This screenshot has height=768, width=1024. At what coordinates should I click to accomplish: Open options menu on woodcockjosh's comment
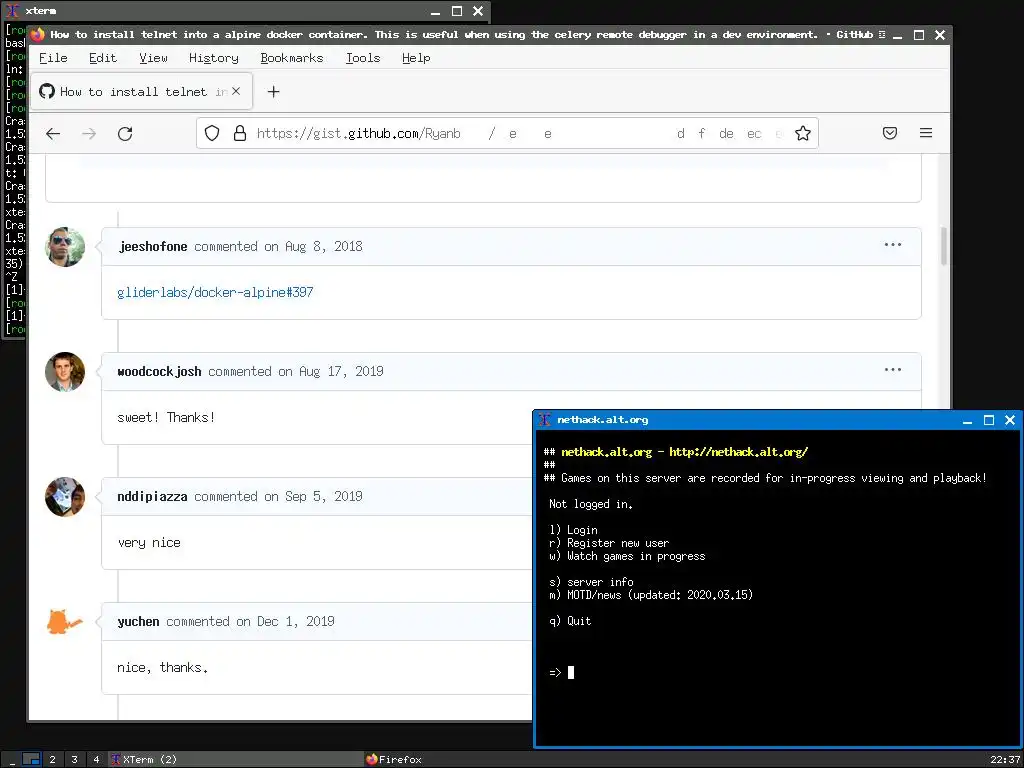pos(893,370)
